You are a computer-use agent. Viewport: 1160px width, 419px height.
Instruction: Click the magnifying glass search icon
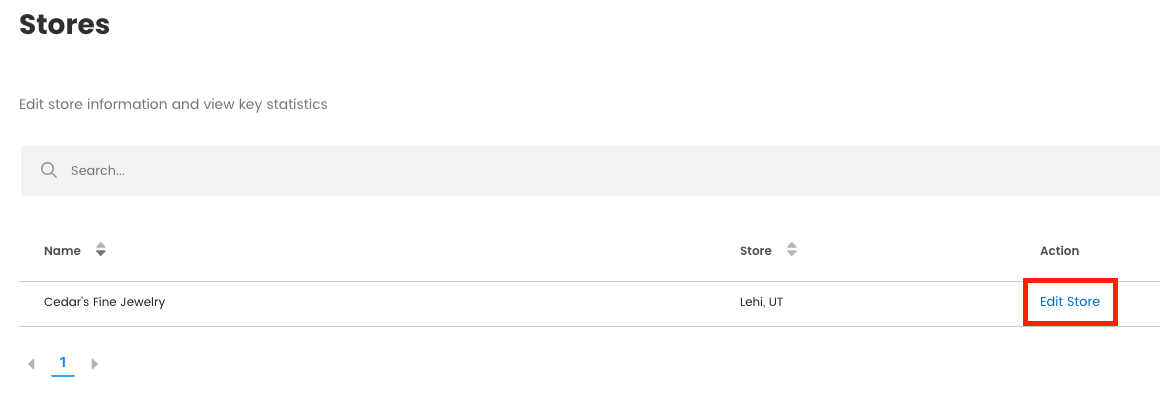click(48, 170)
